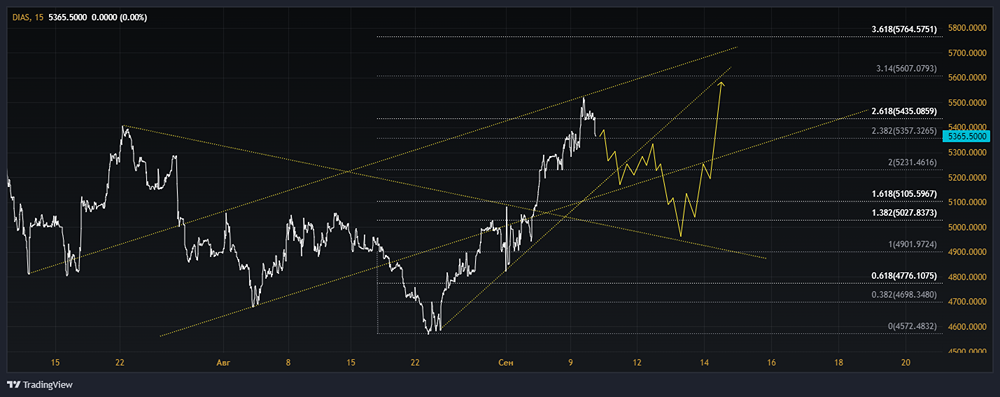Click the 5700.0000 price axis tick

coord(968,53)
